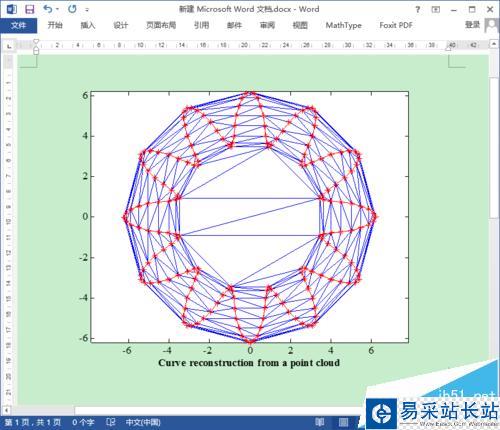Switch to the 引用 (References) tab

point(202,25)
